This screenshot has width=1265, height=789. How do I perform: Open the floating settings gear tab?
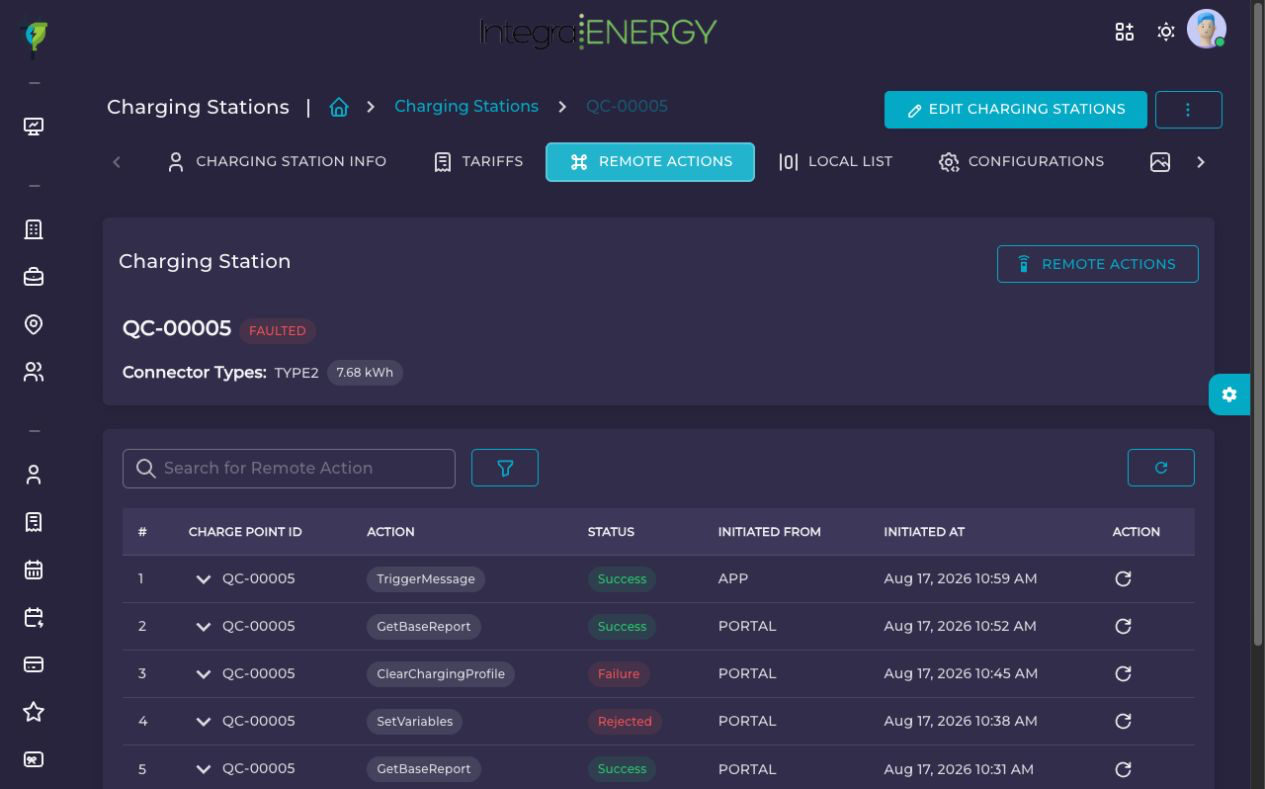point(1229,394)
